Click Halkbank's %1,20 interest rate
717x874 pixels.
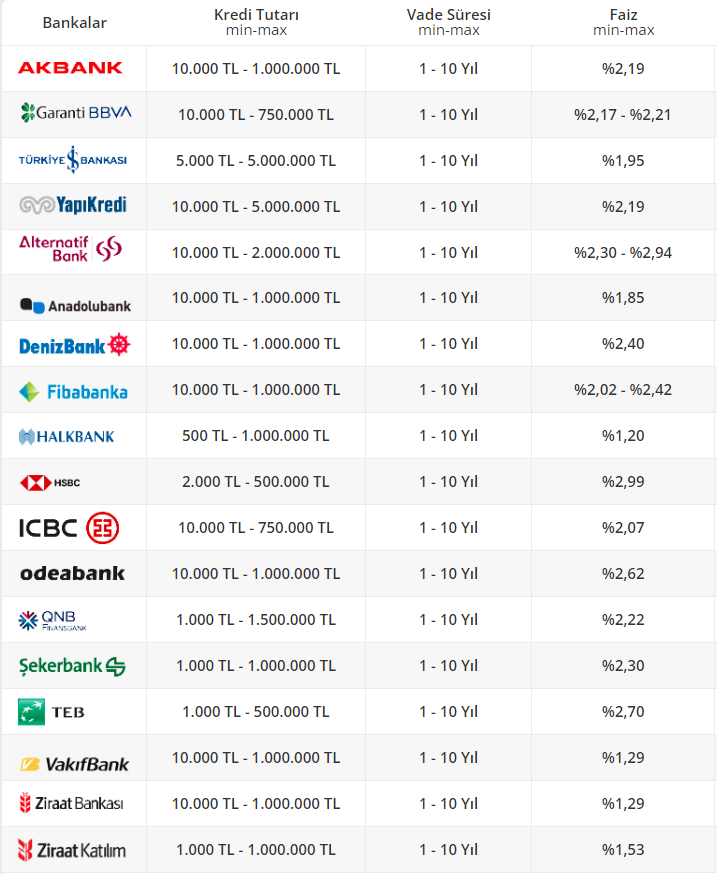(623, 436)
